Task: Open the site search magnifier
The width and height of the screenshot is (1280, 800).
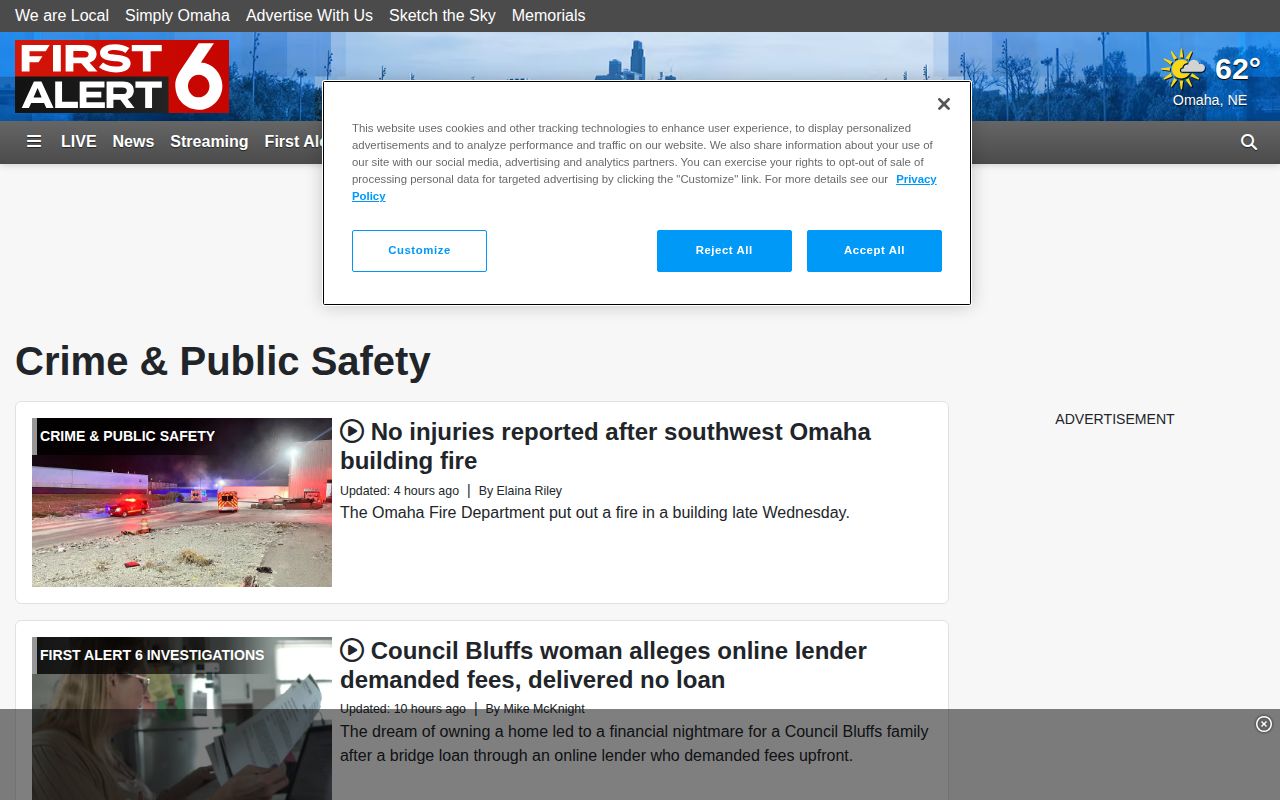Action: 1249,142
